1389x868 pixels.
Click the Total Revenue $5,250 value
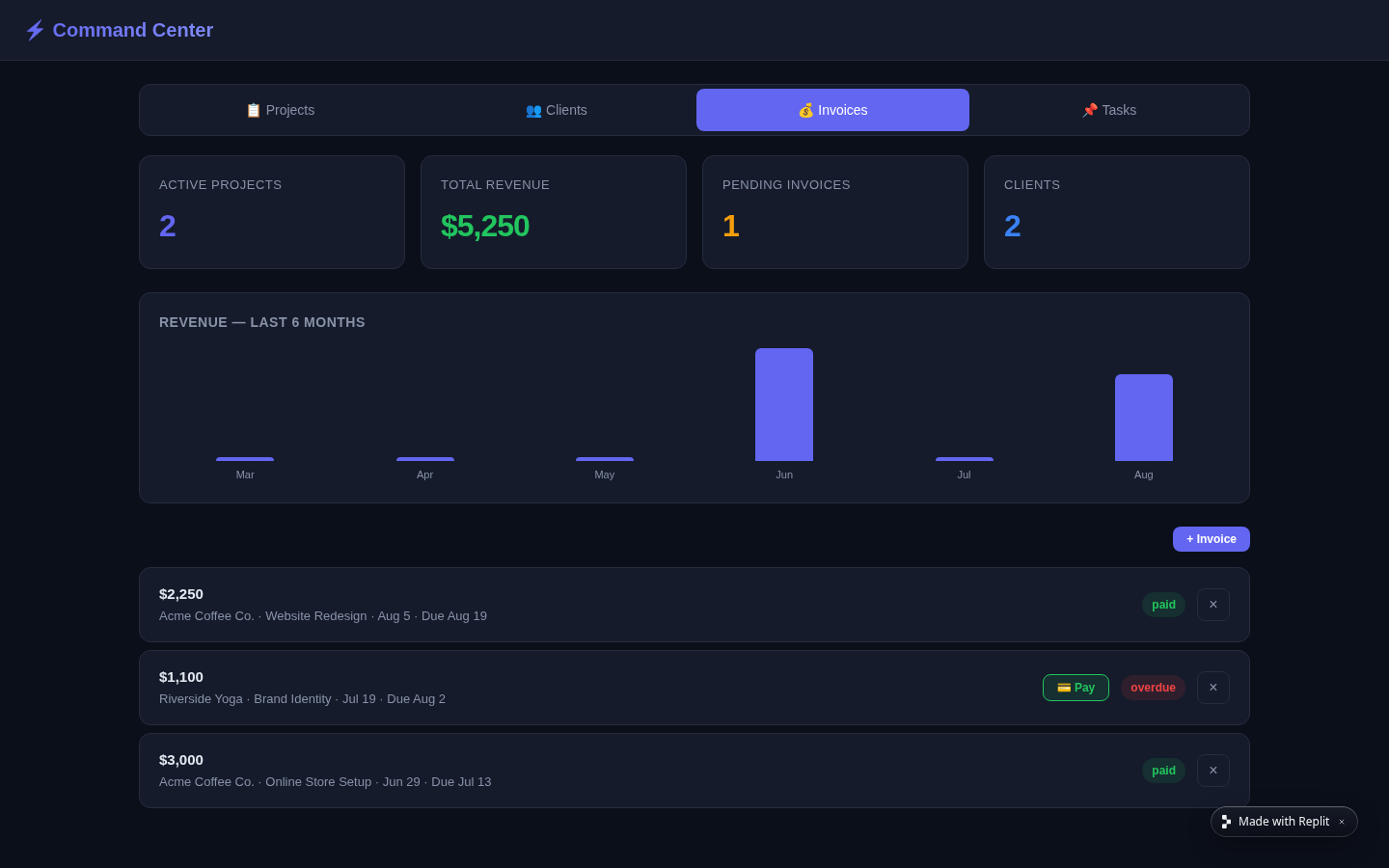tap(485, 226)
